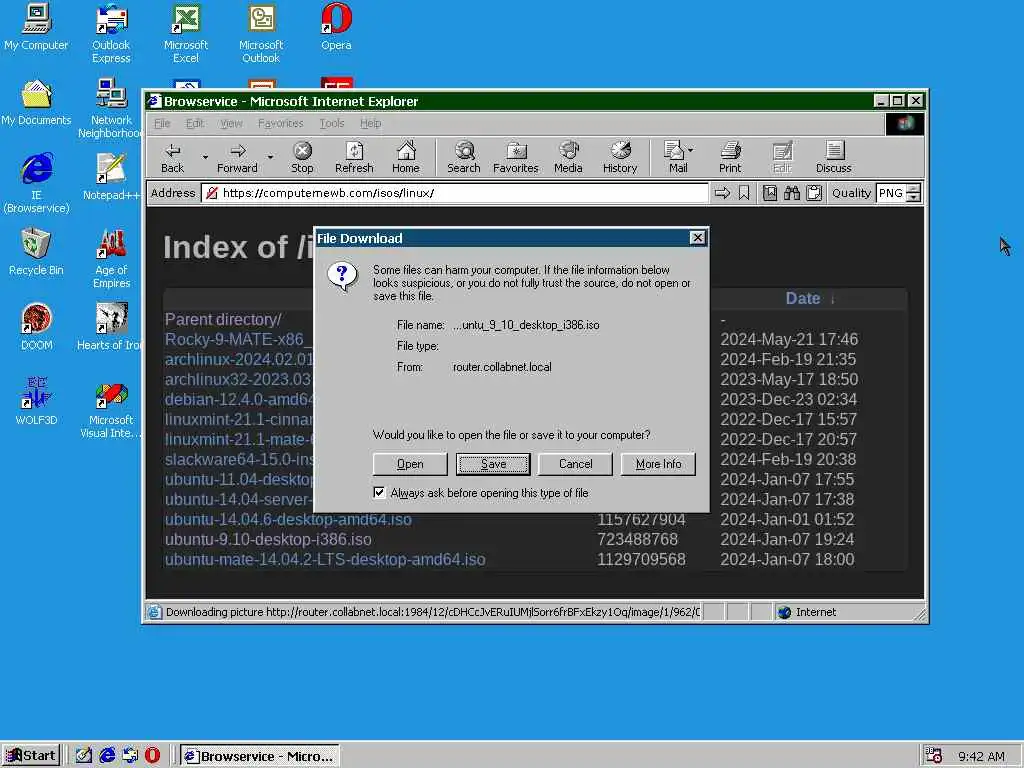This screenshot has width=1024, height=768.
Task: Launch Age of Empires from the desktop
Action: click(111, 259)
